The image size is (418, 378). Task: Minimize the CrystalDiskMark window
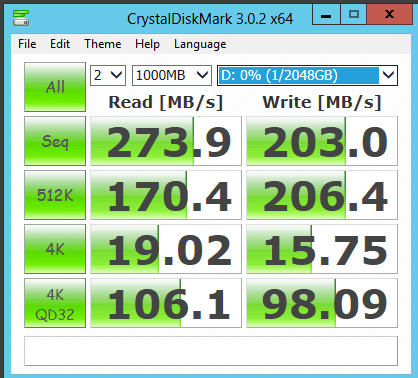[326, 14]
